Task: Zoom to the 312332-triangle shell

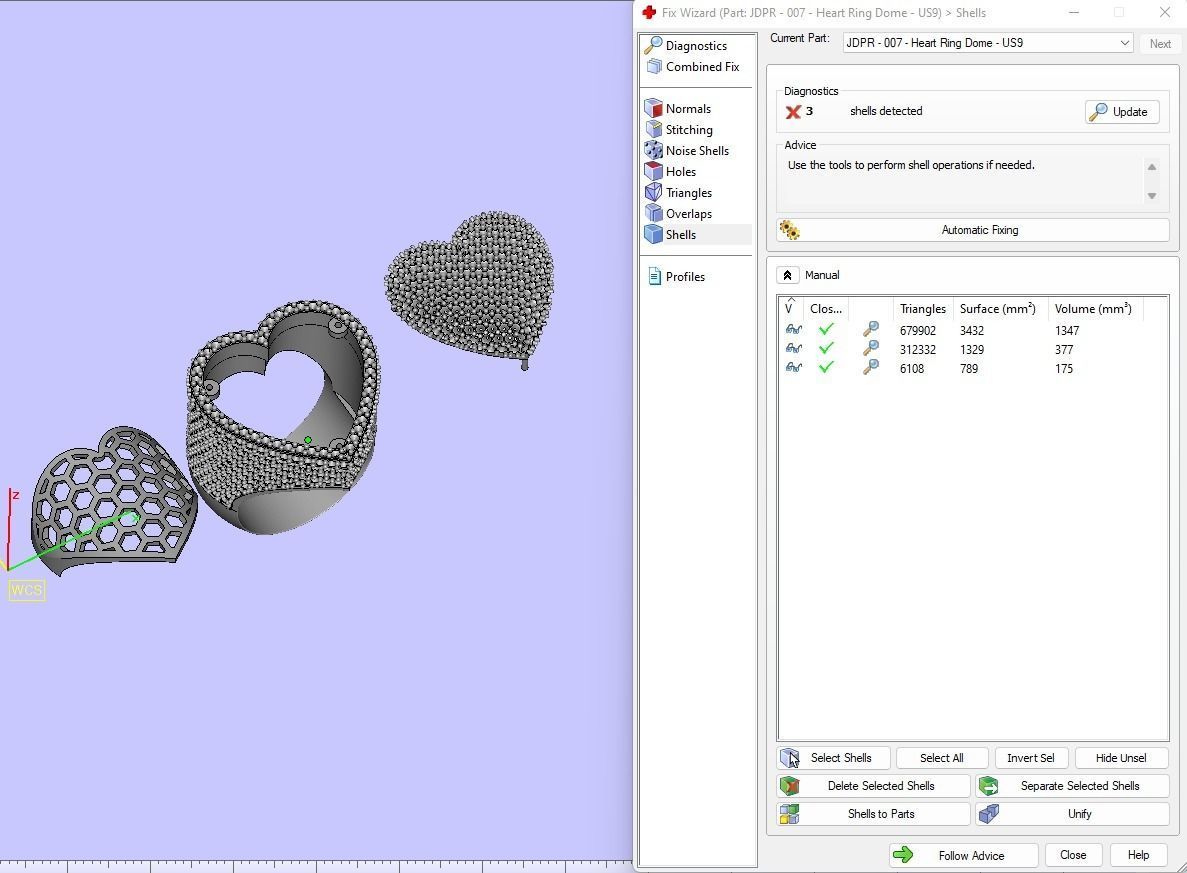Action: [x=871, y=348]
